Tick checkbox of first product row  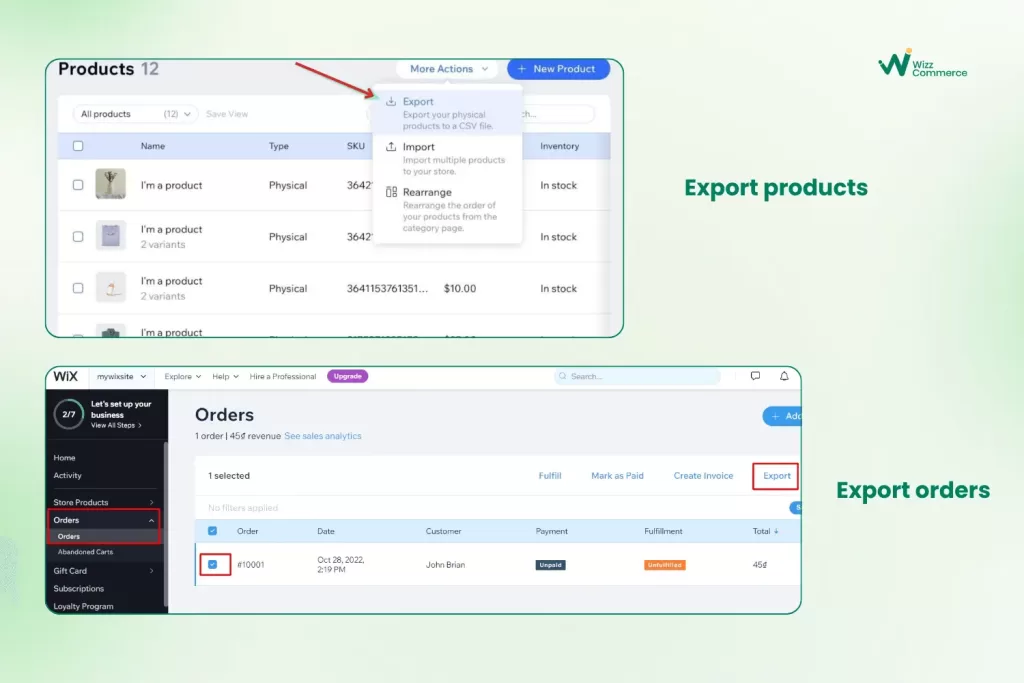(78, 185)
